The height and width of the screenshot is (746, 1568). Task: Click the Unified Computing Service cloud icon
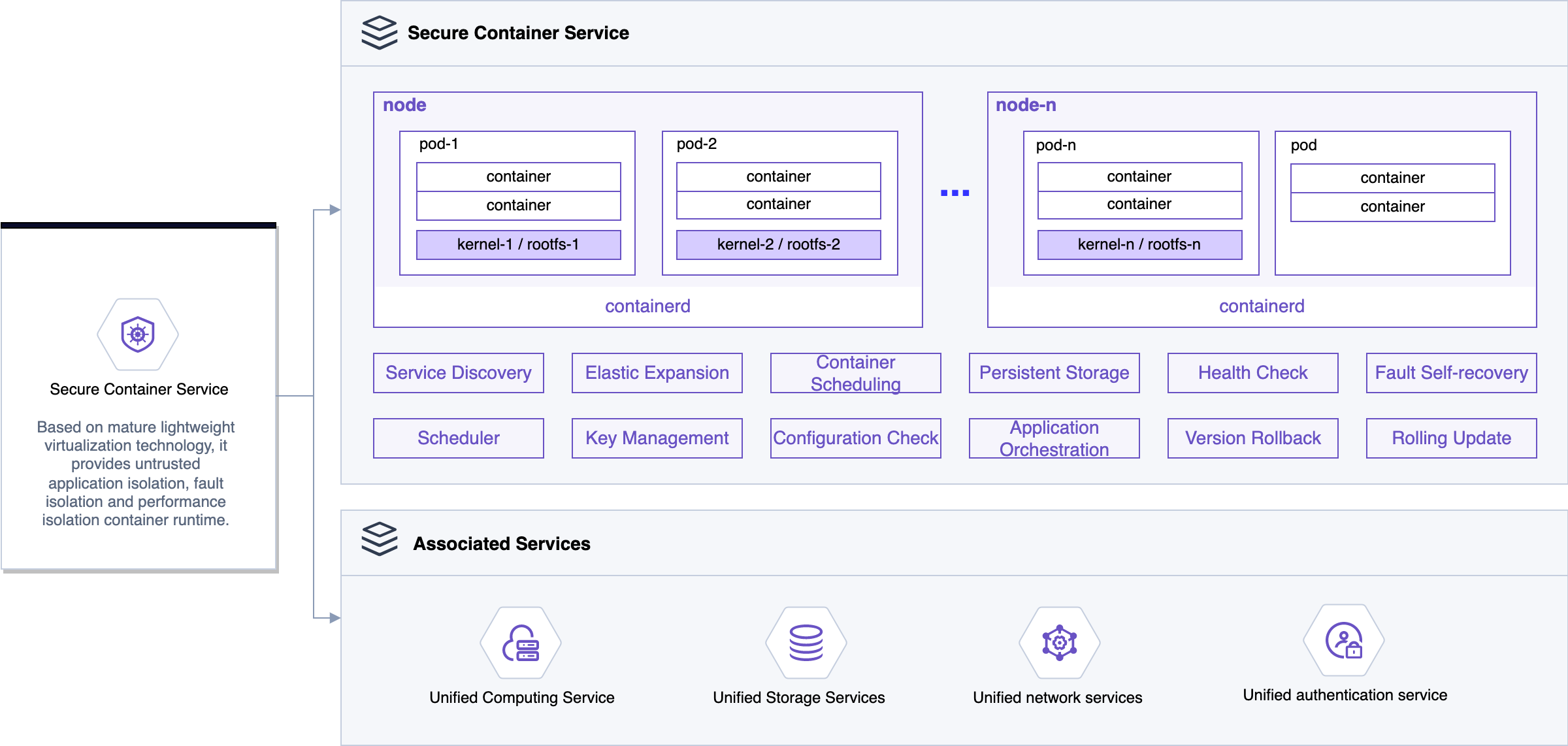(x=521, y=643)
